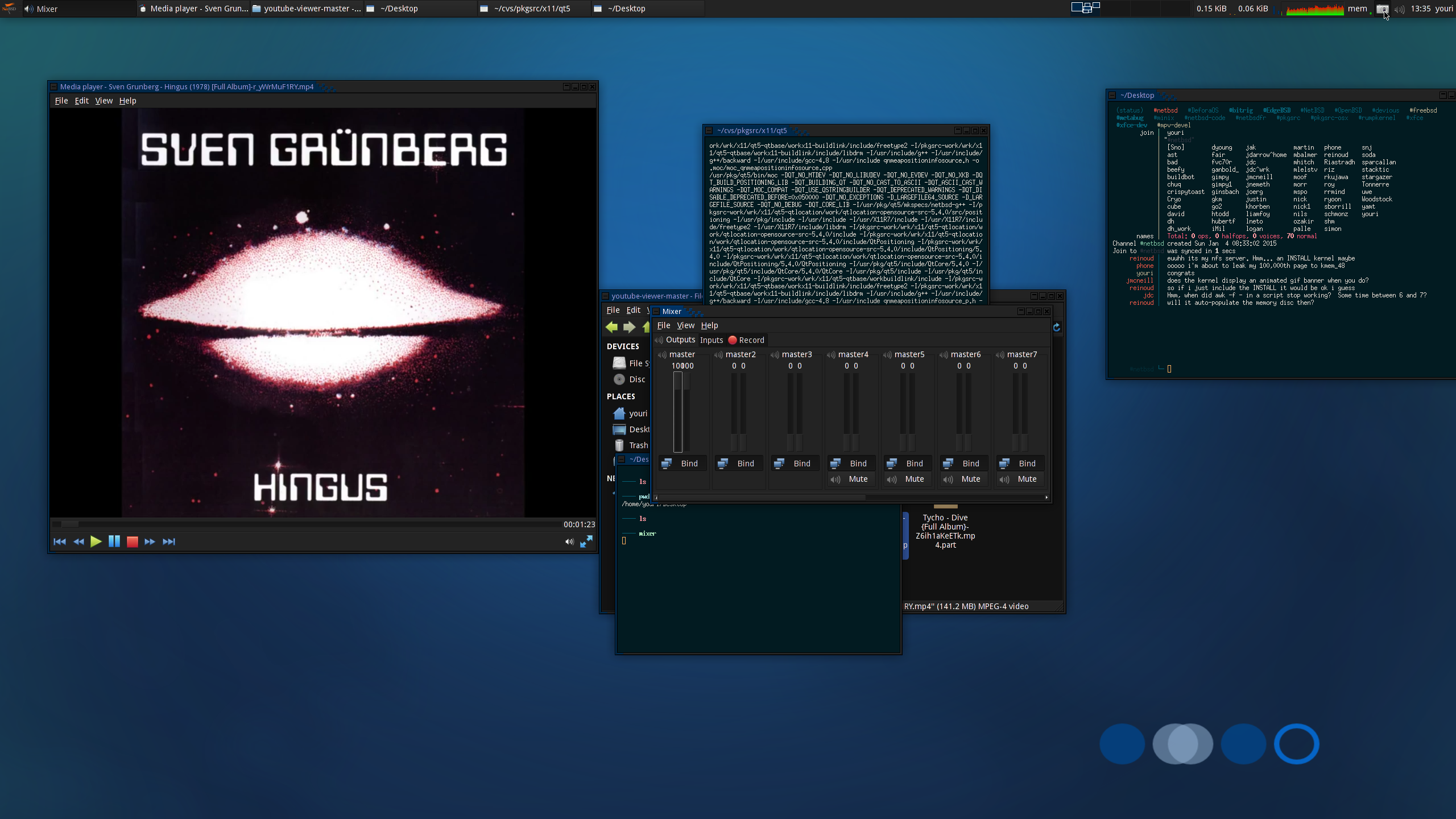Viewport: 1456px width, 819px height.
Task: Open the Media player File menu
Action: 61,101
